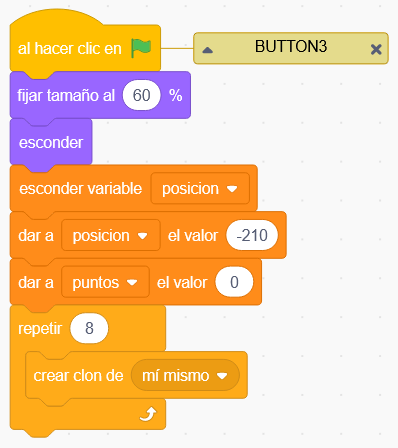Edit the 0 value field for puntos

click(x=234, y=282)
